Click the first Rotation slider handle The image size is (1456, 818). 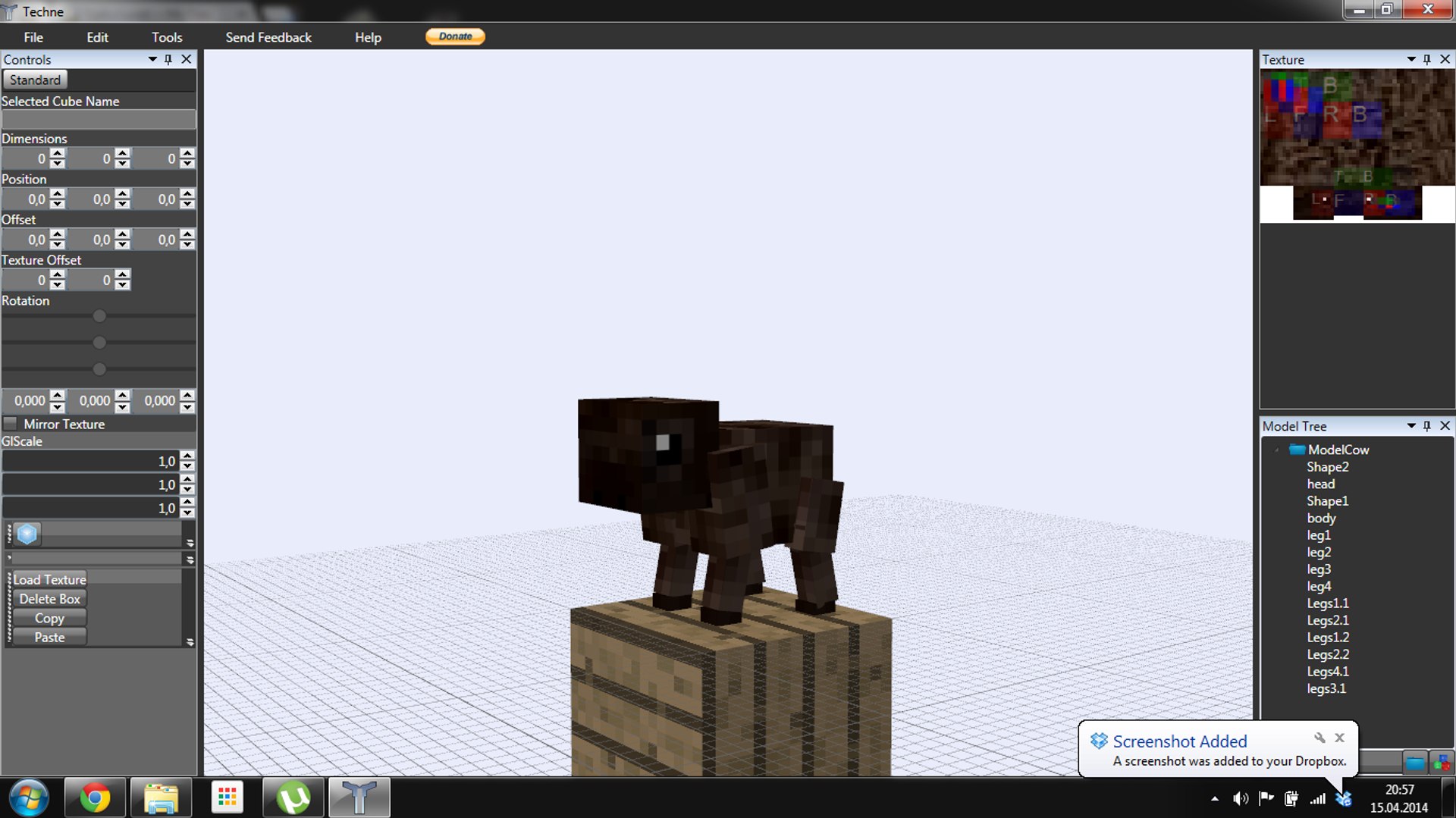99,316
